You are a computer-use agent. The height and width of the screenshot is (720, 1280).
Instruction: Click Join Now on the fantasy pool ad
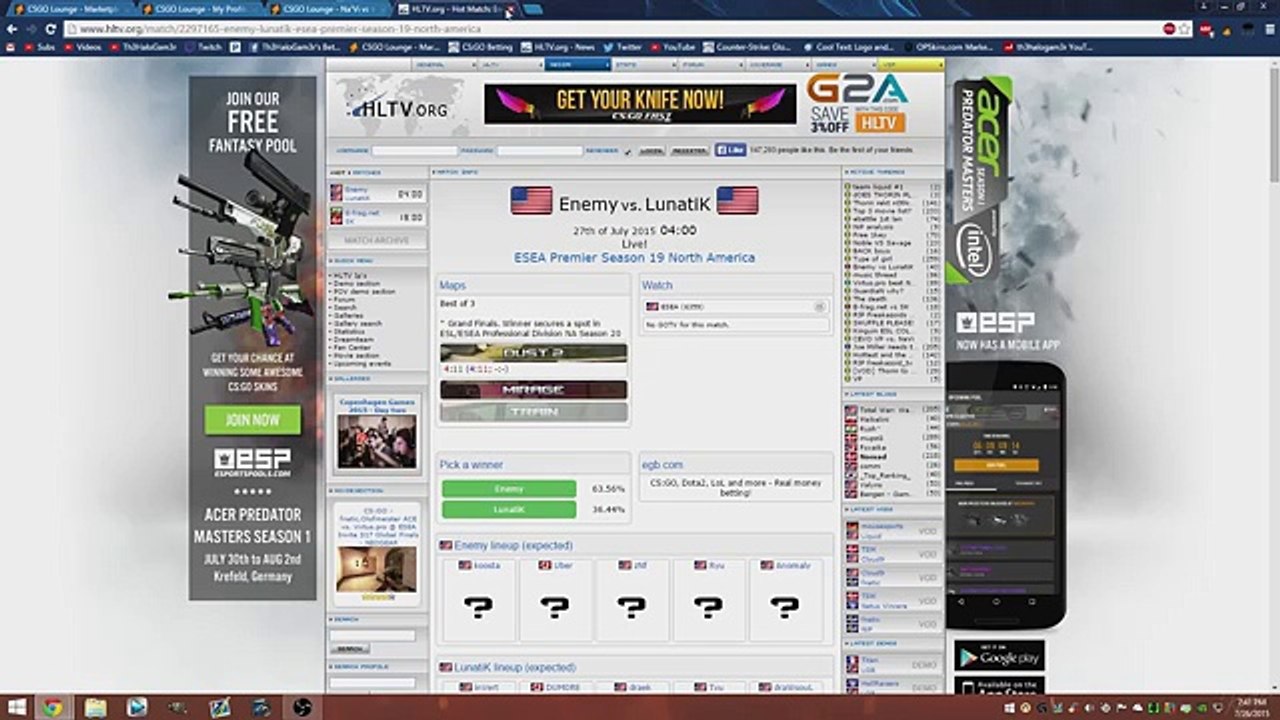252,420
